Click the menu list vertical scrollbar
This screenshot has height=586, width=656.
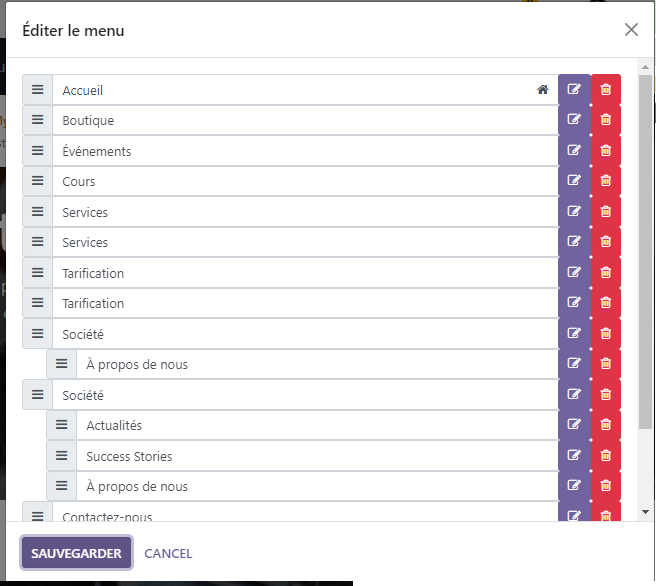point(645,250)
